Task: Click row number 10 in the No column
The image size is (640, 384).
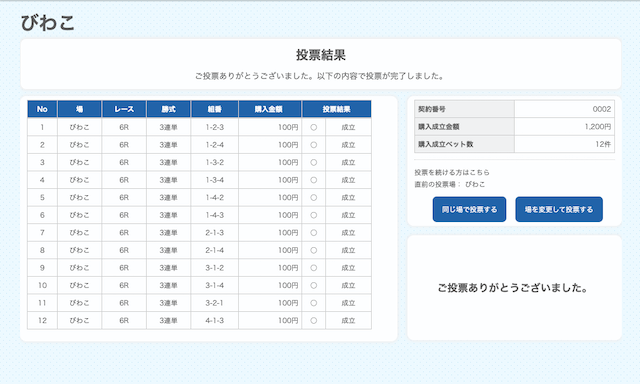Action: point(42,285)
